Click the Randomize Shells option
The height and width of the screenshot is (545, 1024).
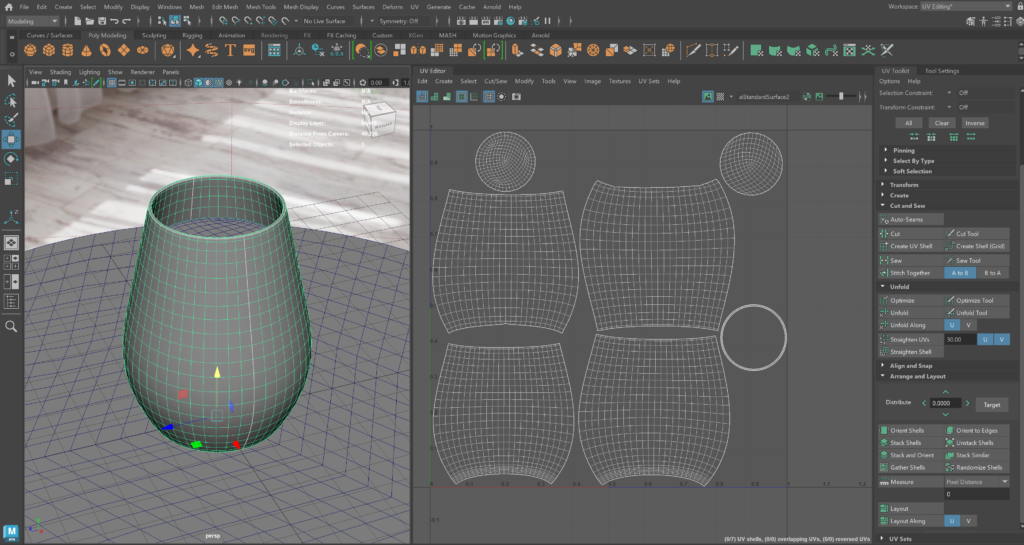977,467
